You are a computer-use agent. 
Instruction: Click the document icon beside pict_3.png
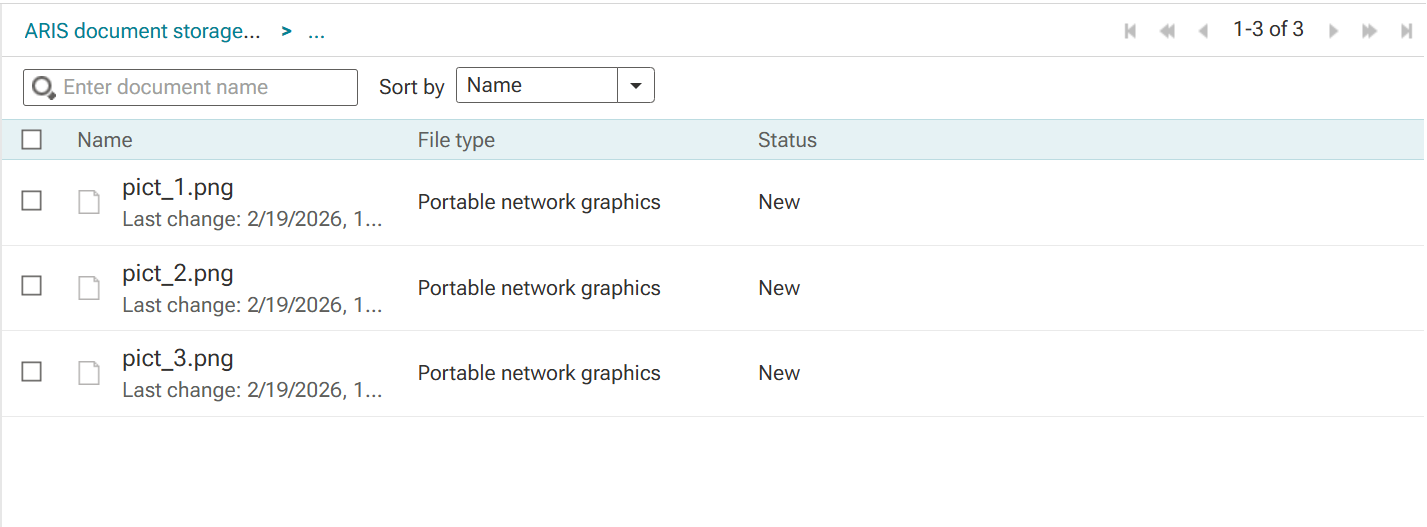click(89, 373)
